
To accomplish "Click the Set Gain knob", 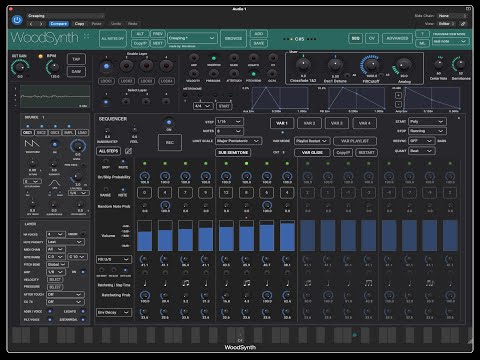I will (20, 67).
